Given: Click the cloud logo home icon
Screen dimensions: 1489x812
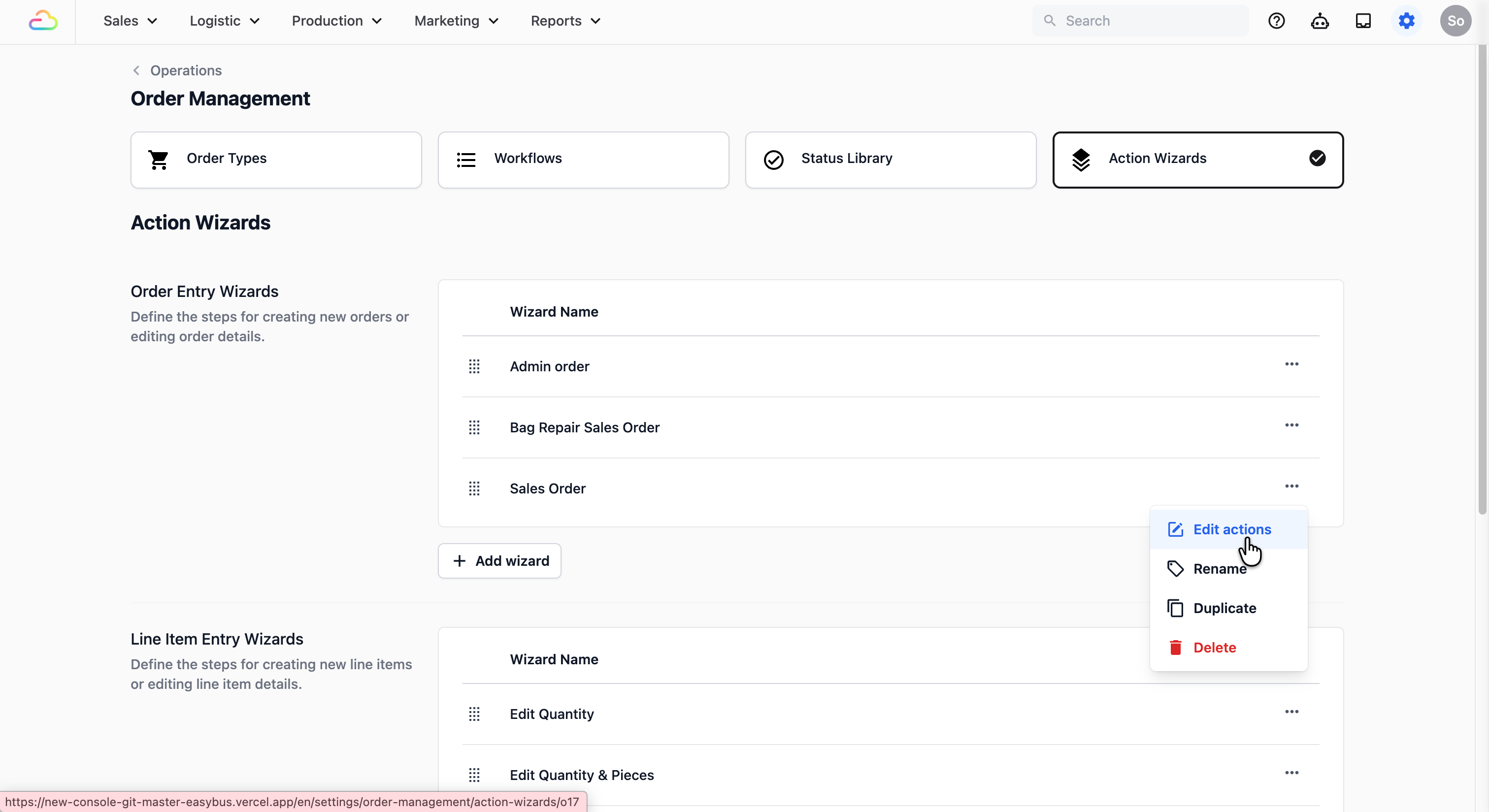Looking at the screenshot, I should [x=43, y=21].
